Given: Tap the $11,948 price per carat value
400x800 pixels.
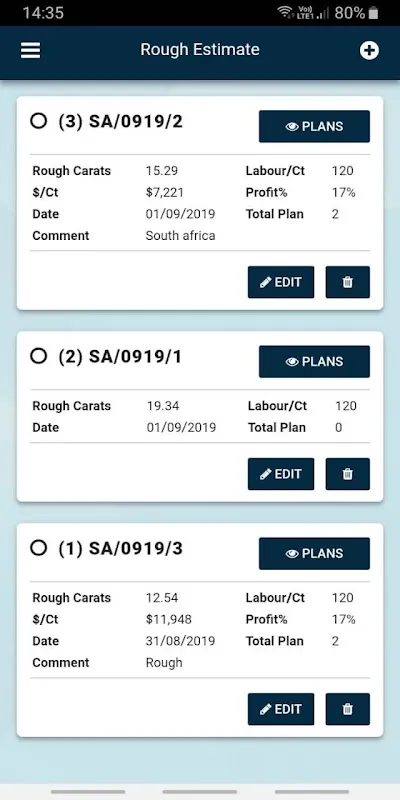Looking at the screenshot, I should (168, 619).
